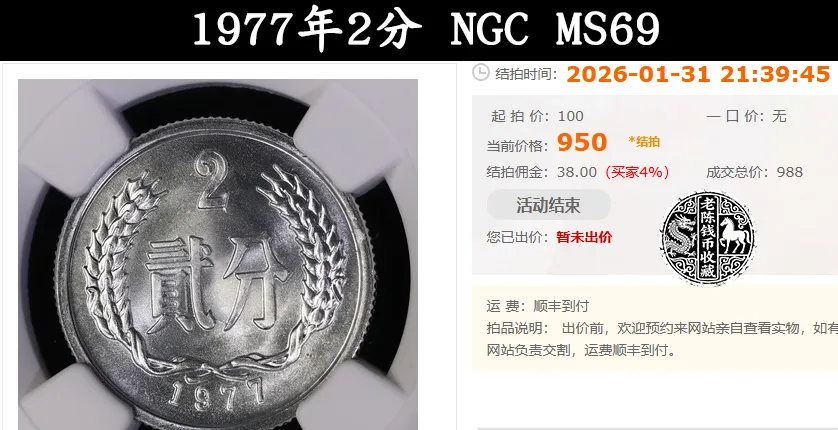Click the current price 950

(x=582, y=142)
